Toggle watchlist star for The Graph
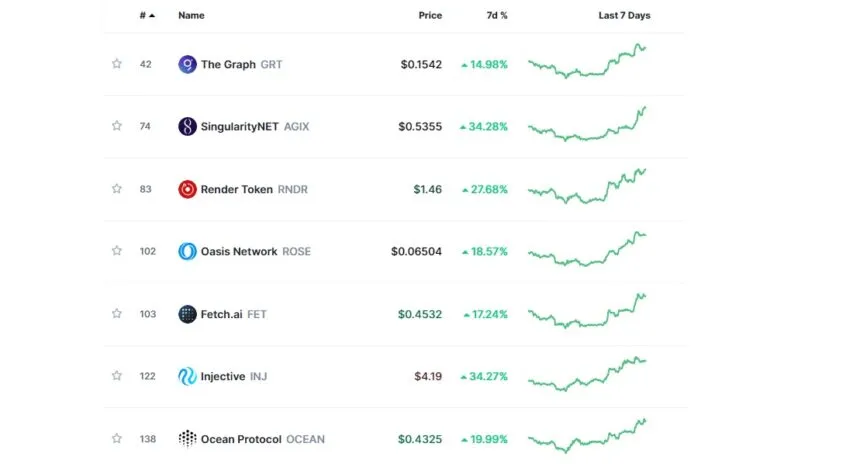Viewport: 850px width, 471px height. tap(117, 64)
